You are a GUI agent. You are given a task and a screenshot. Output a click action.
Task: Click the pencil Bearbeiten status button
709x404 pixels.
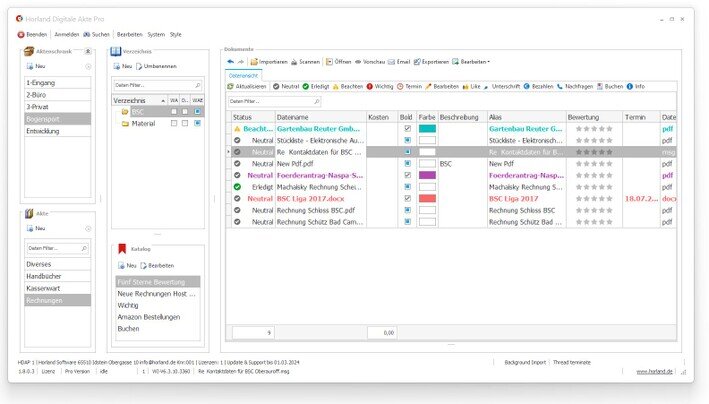[442, 86]
